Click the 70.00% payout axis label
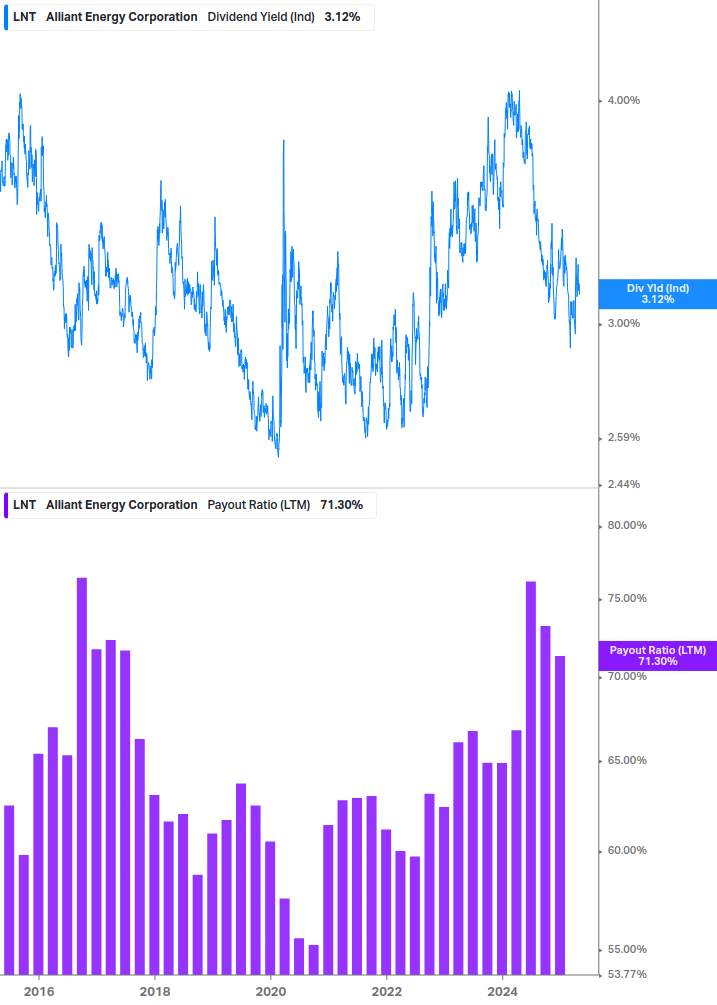Image resolution: width=717 pixels, height=1005 pixels. [627, 677]
